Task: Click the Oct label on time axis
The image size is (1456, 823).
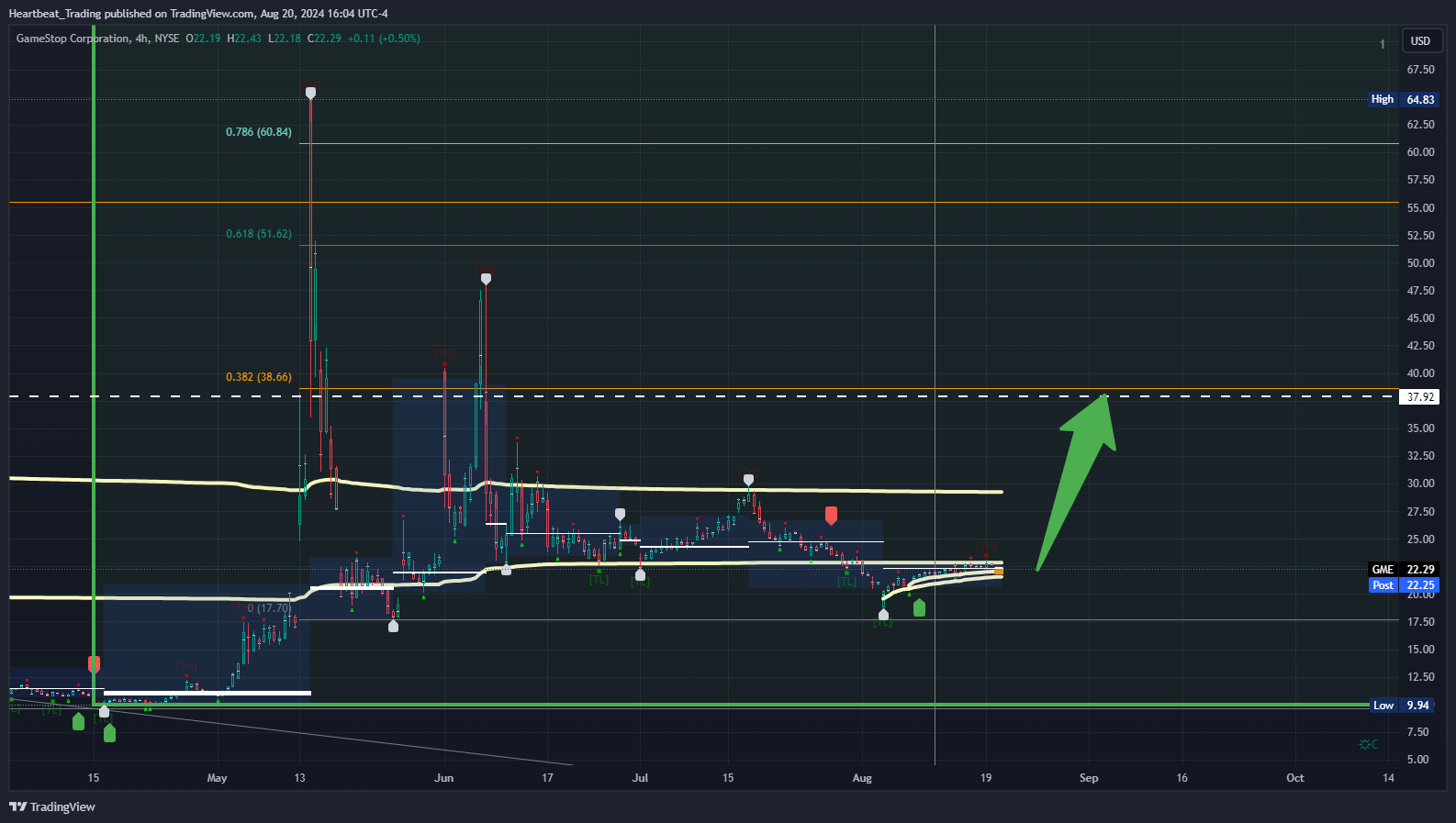Action: pos(1294,778)
